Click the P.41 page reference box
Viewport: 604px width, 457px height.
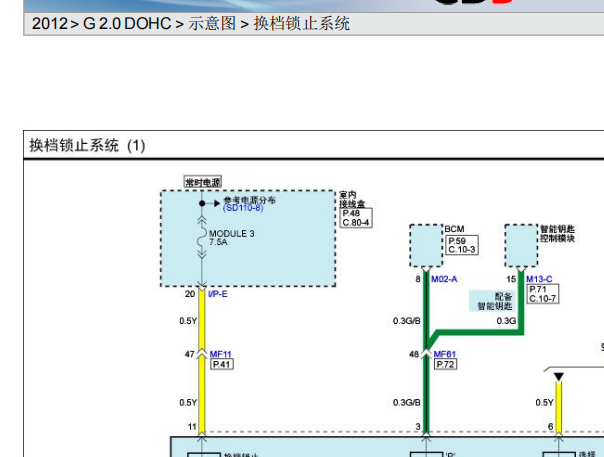point(222,364)
